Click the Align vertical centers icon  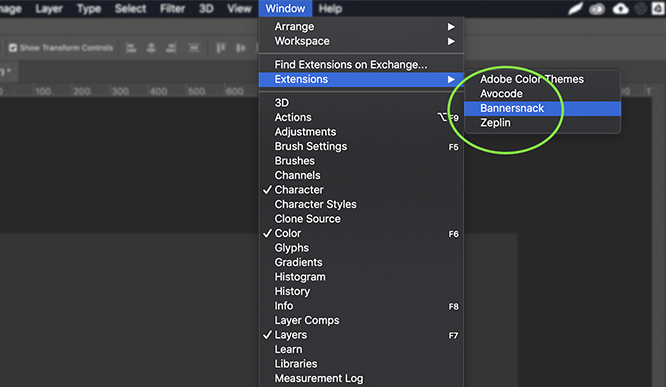241,48
